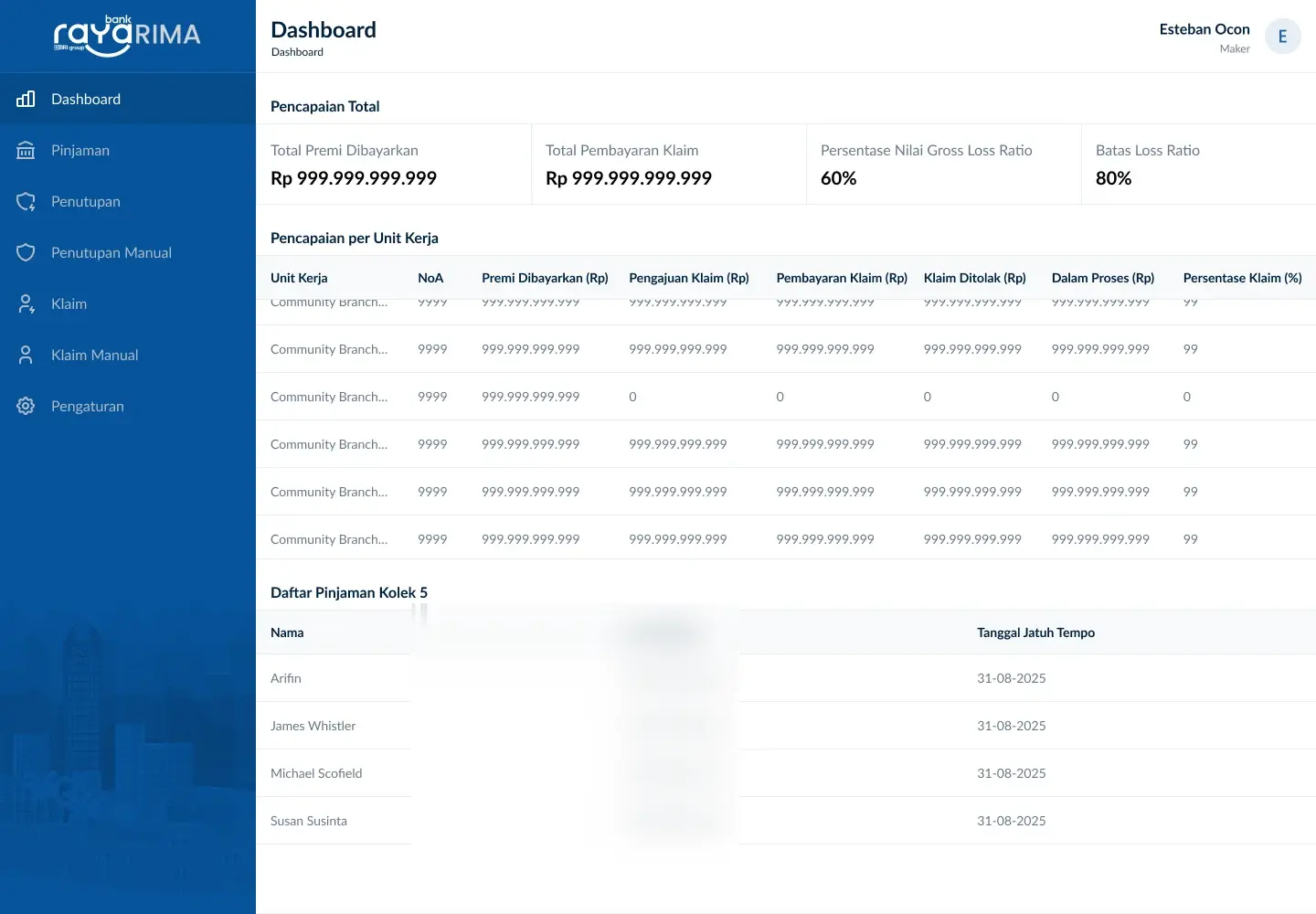Click the Pembayaran Klaim (Rp) column header
This screenshot has width=1316, height=914.
pyautogui.click(x=842, y=278)
